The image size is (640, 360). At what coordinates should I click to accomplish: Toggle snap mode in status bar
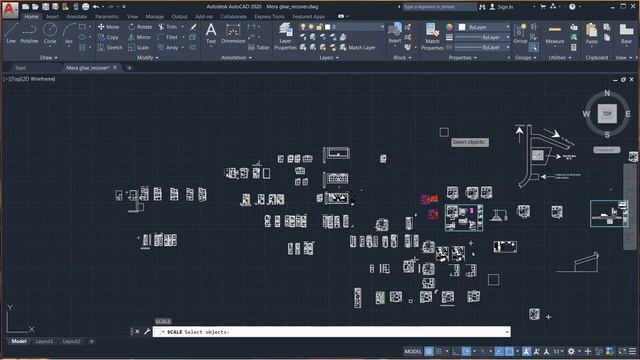(439, 351)
